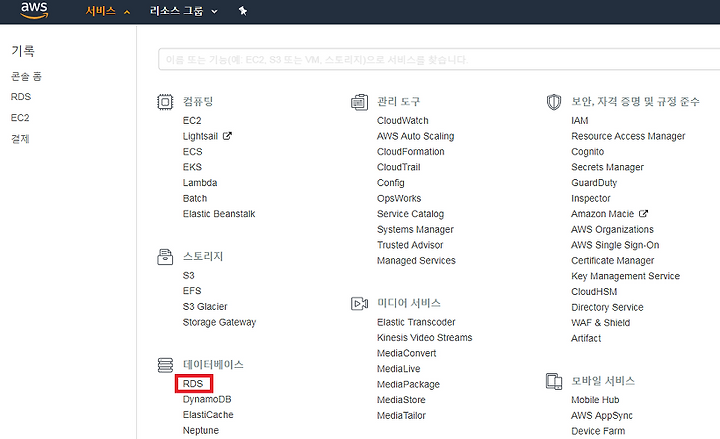
Task: Open CloudWatch
Action: (403, 121)
